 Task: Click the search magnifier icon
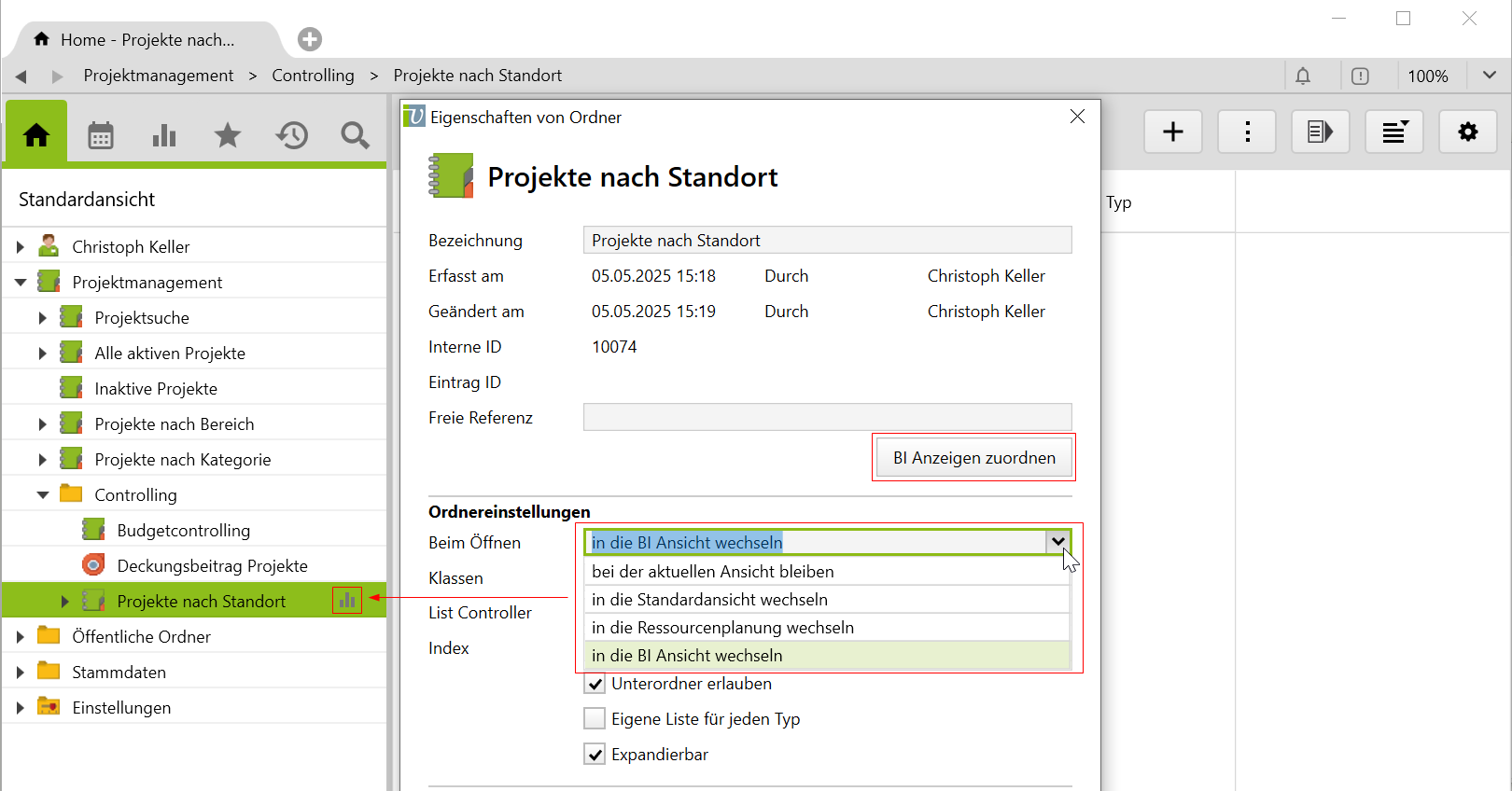coord(355,136)
